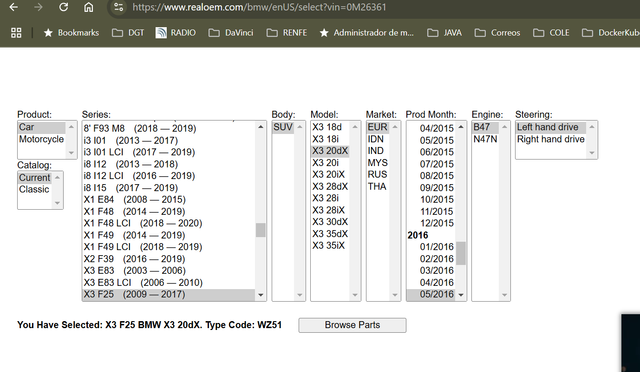The height and width of the screenshot is (372, 640).
Task: Select THA market
Action: click(x=378, y=186)
